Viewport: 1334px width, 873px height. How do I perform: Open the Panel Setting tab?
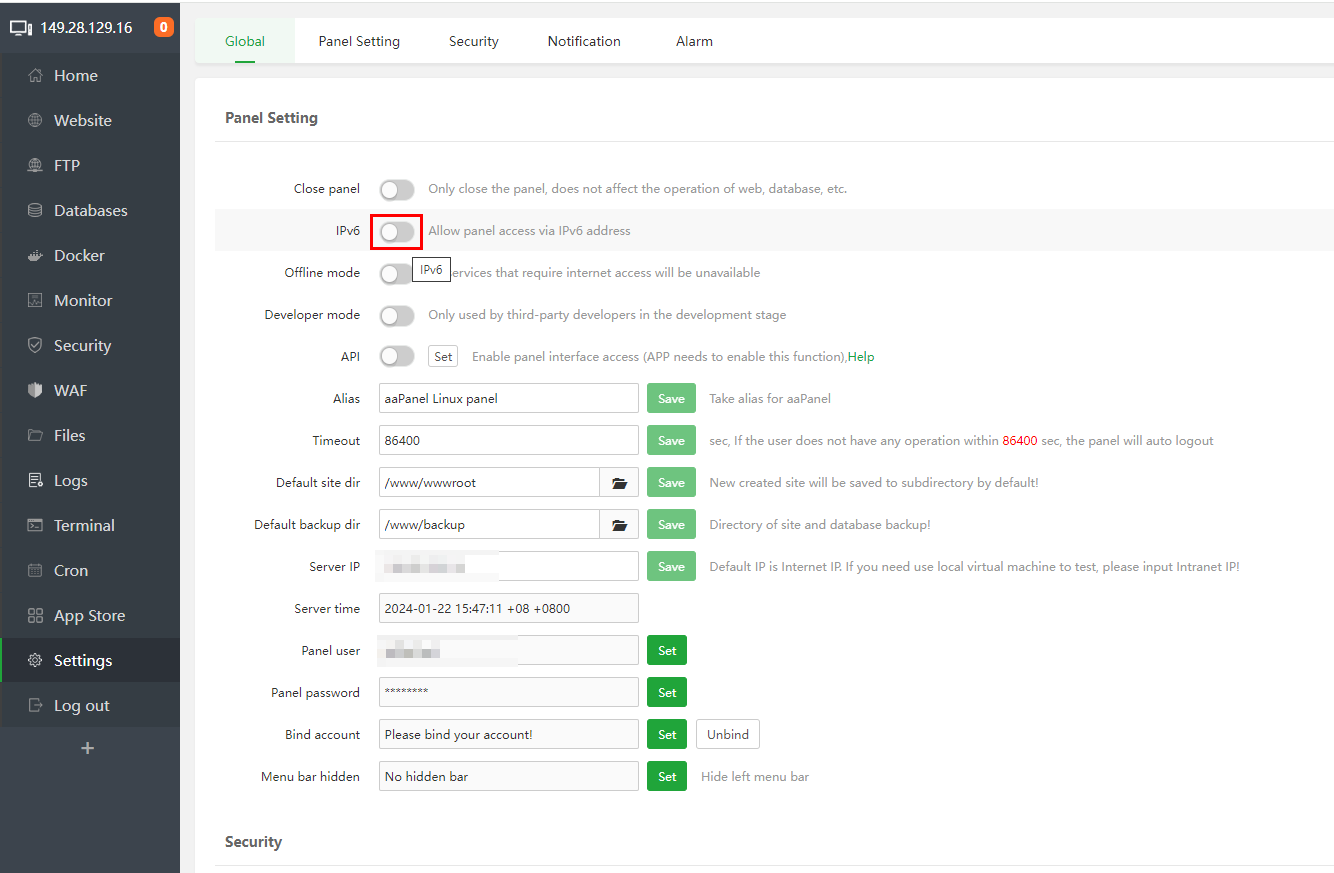(359, 41)
